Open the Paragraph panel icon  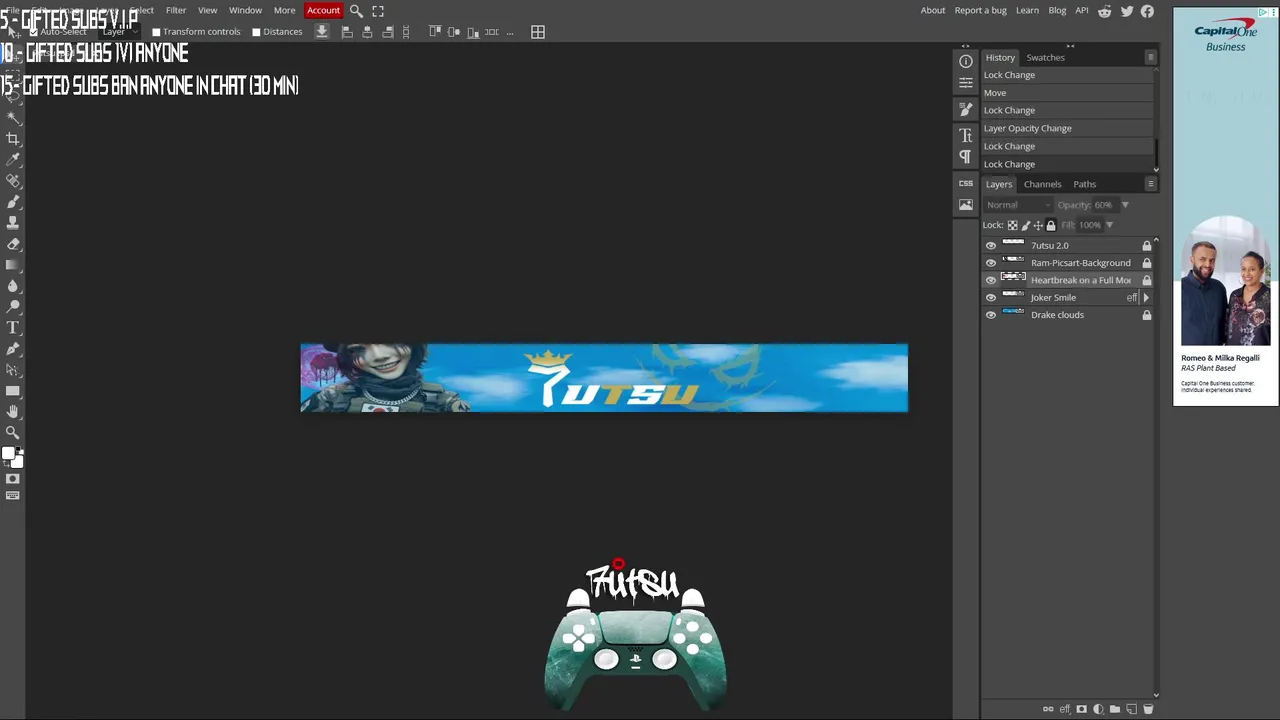[x=966, y=157]
